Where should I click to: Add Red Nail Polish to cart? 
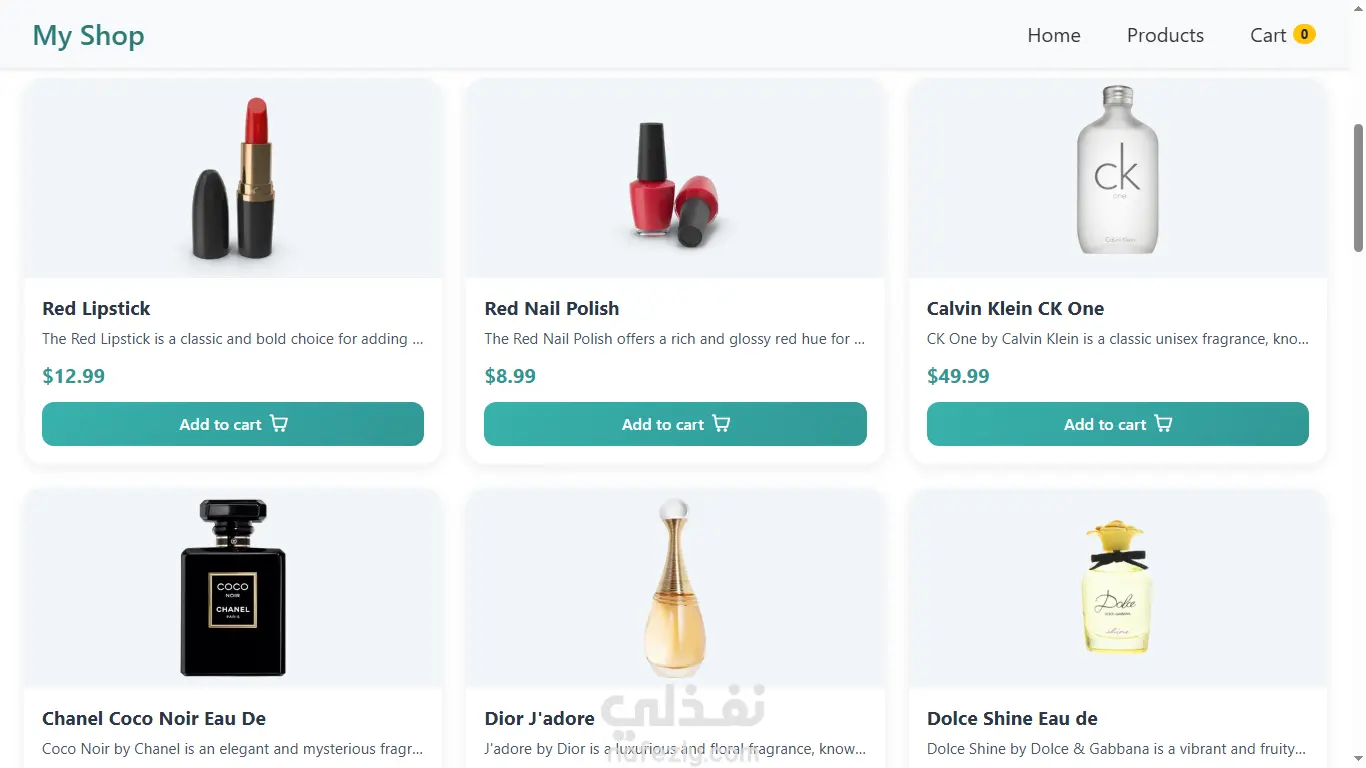tap(662, 424)
